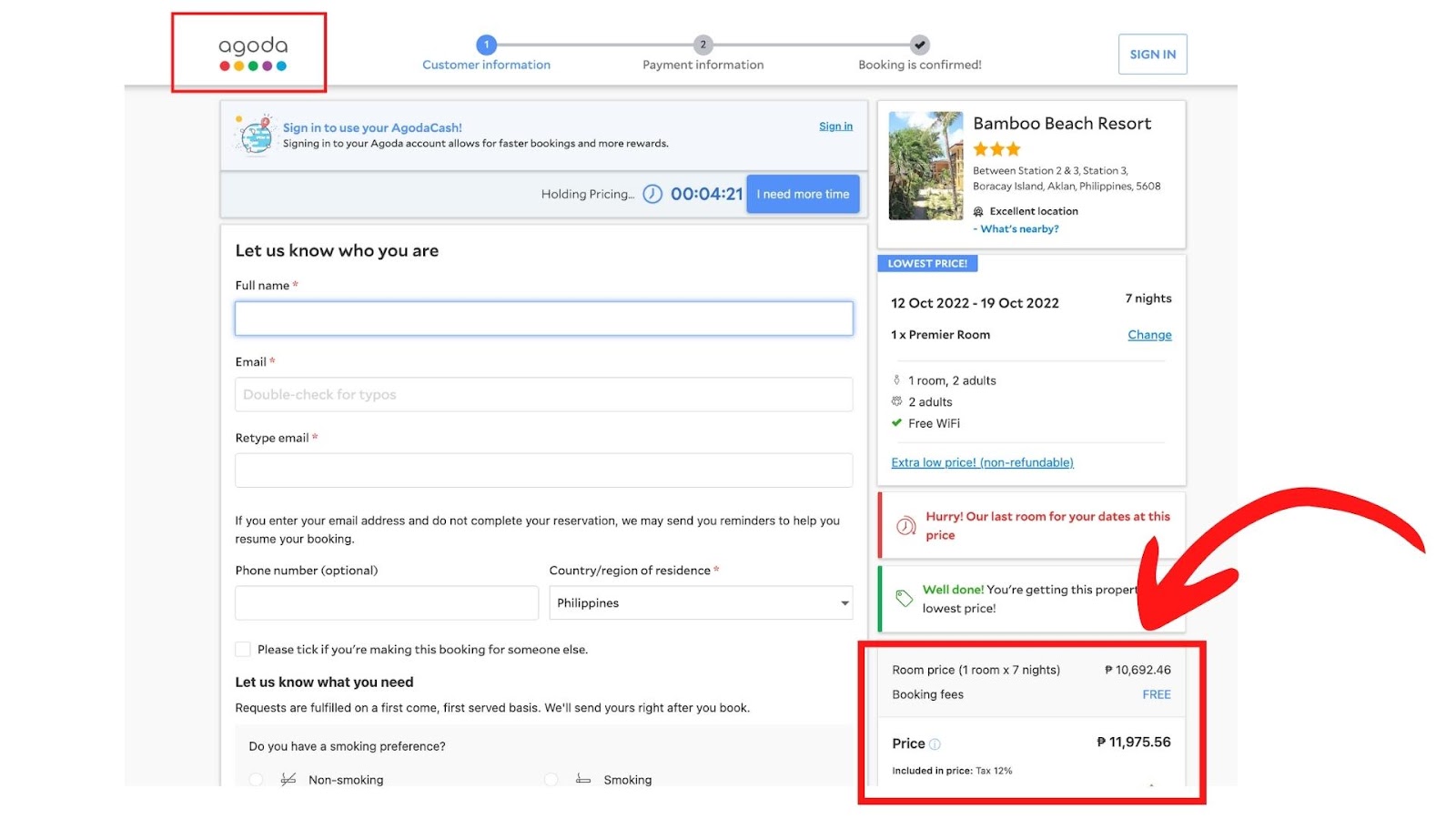Image resolution: width=1456 pixels, height=819 pixels.
Task: Click the price info icon
Action: (x=935, y=744)
